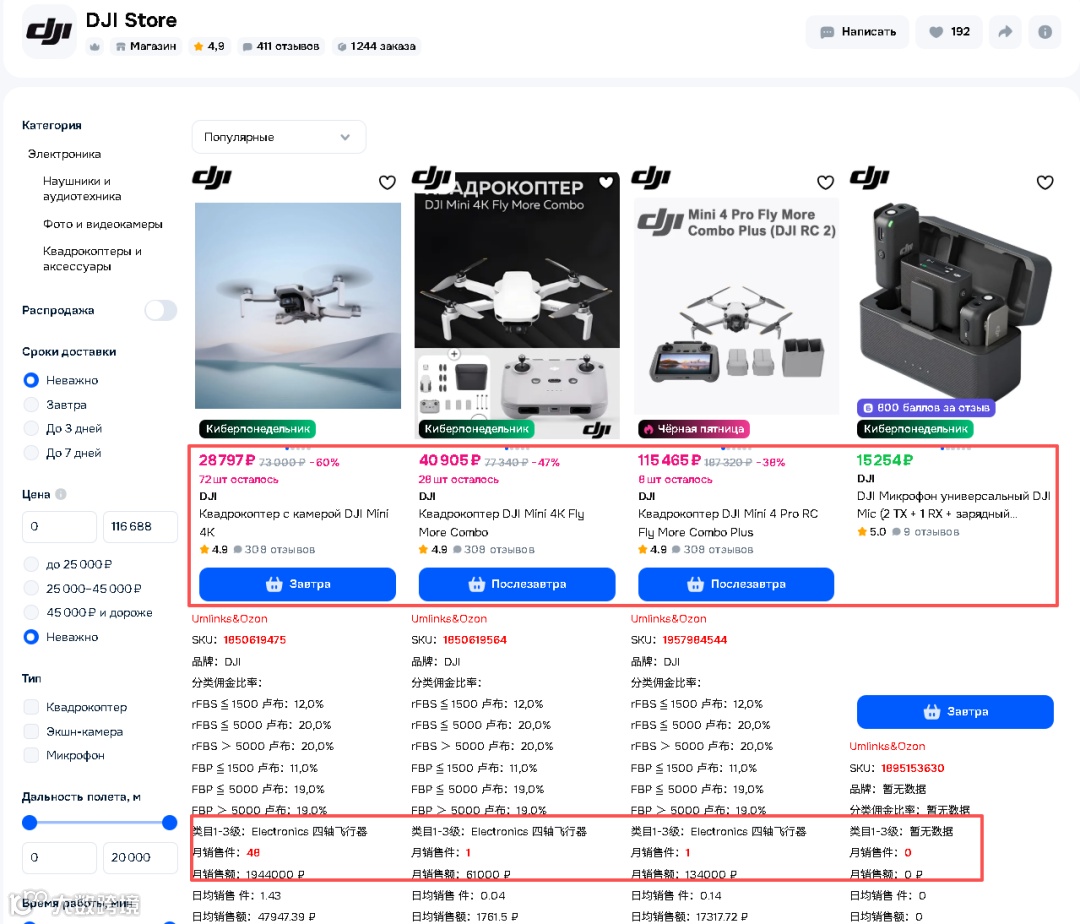Click the DJI Store logo icon
The image size is (1080, 924).
pyautogui.click(x=49, y=32)
